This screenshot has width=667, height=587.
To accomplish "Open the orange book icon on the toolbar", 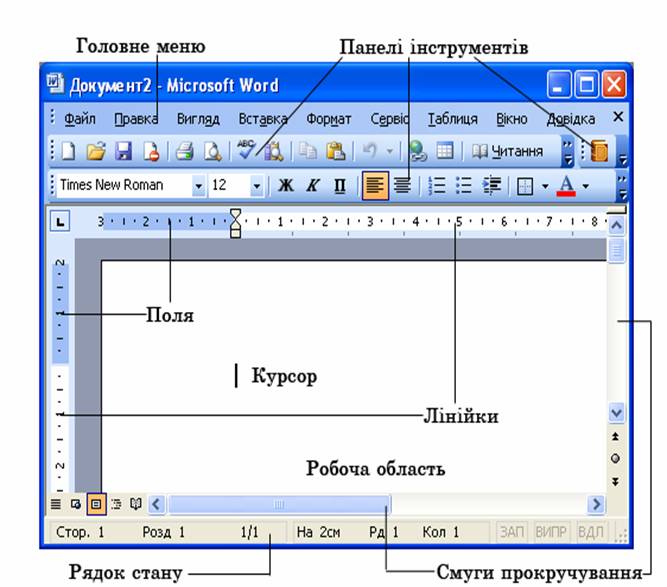I will (x=599, y=151).
